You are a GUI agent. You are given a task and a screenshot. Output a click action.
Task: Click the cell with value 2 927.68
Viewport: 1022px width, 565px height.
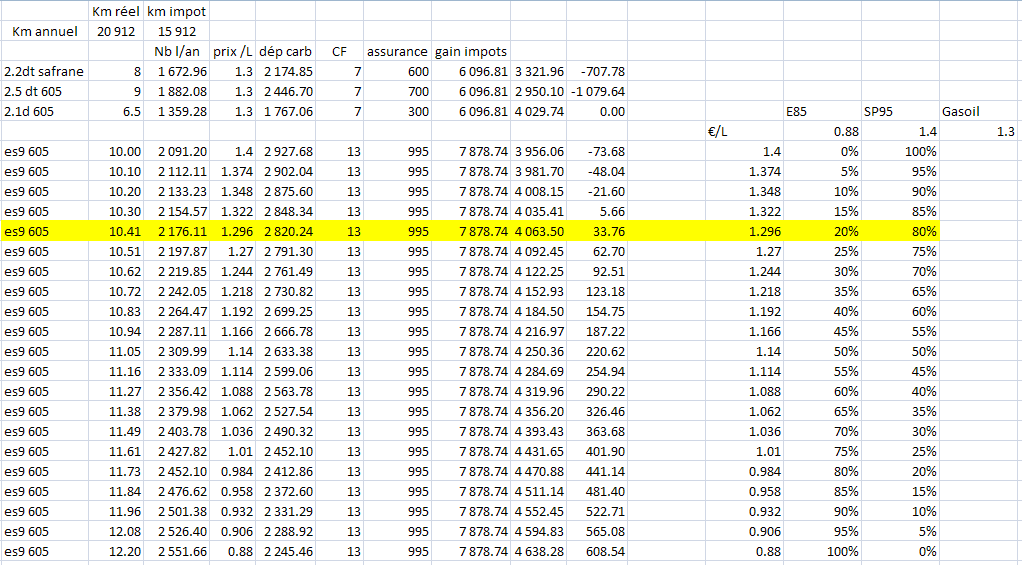coord(285,152)
